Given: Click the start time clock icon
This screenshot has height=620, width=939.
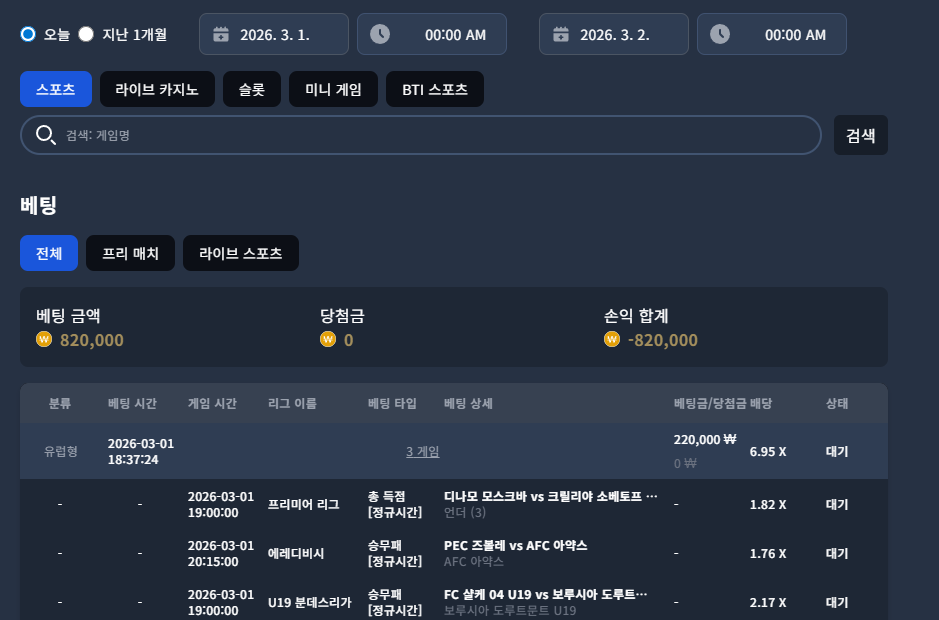Looking at the screenshot, I should coord(380,34).
